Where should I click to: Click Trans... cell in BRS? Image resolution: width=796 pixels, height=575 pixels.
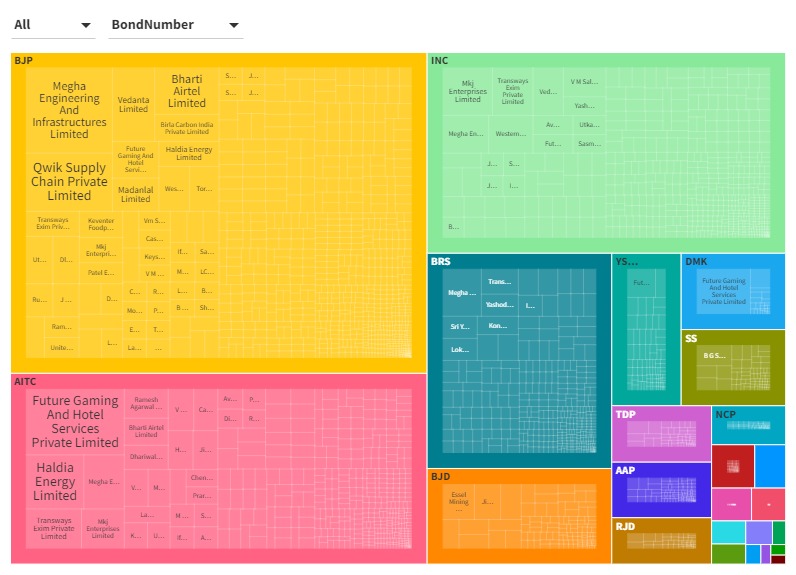tap(500, 282)
